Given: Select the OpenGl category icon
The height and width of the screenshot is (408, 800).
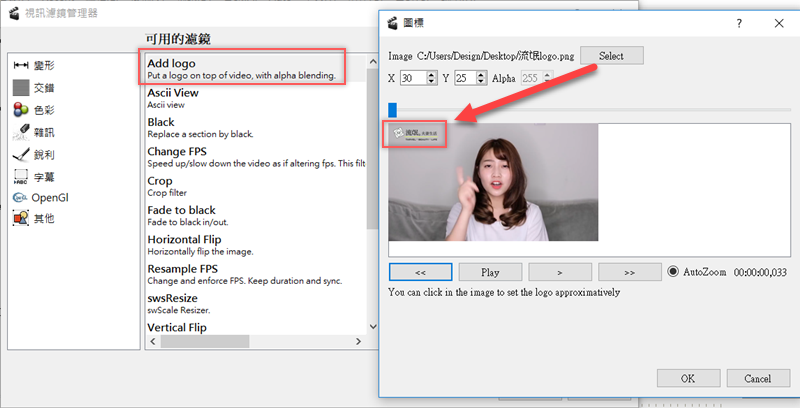Looking at the screenshot, I should [20, 198].
